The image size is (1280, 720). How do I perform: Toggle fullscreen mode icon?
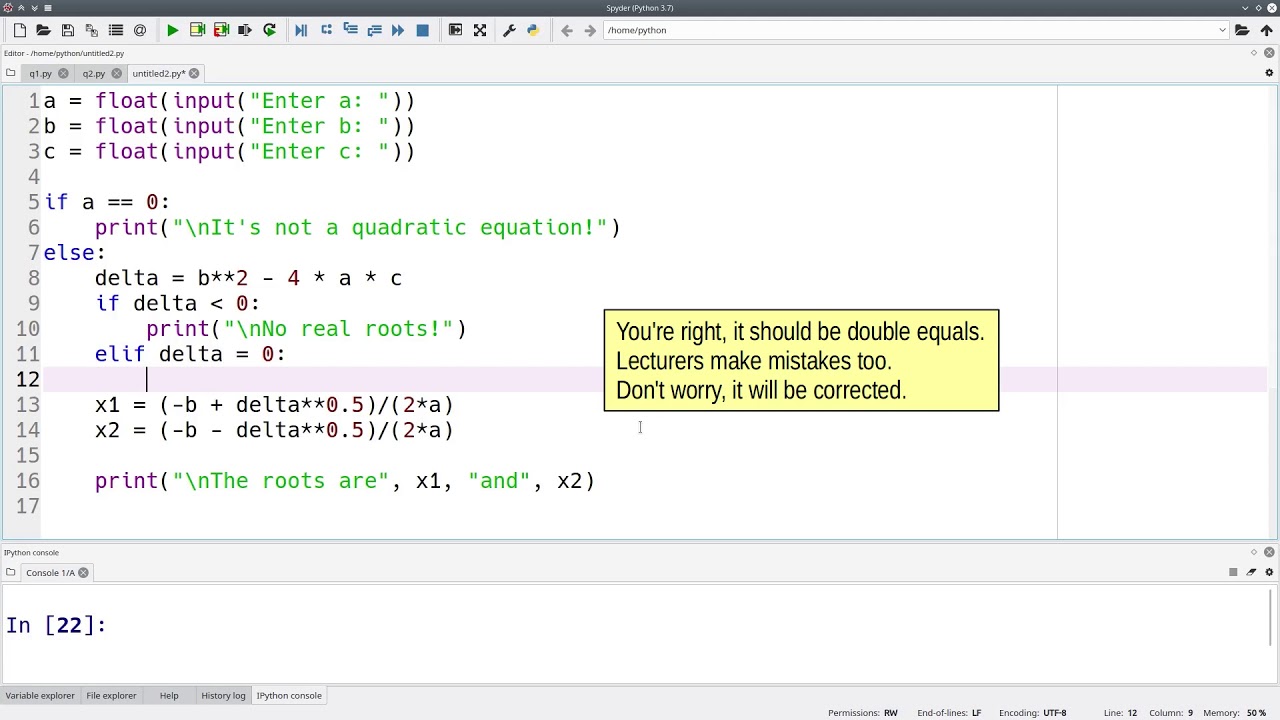[480, 30]
